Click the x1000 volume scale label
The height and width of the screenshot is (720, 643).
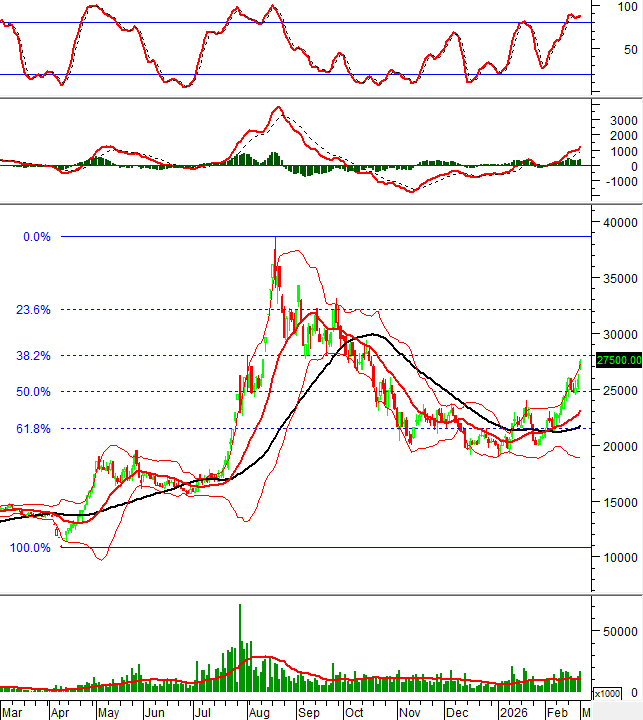click(607, 693)
